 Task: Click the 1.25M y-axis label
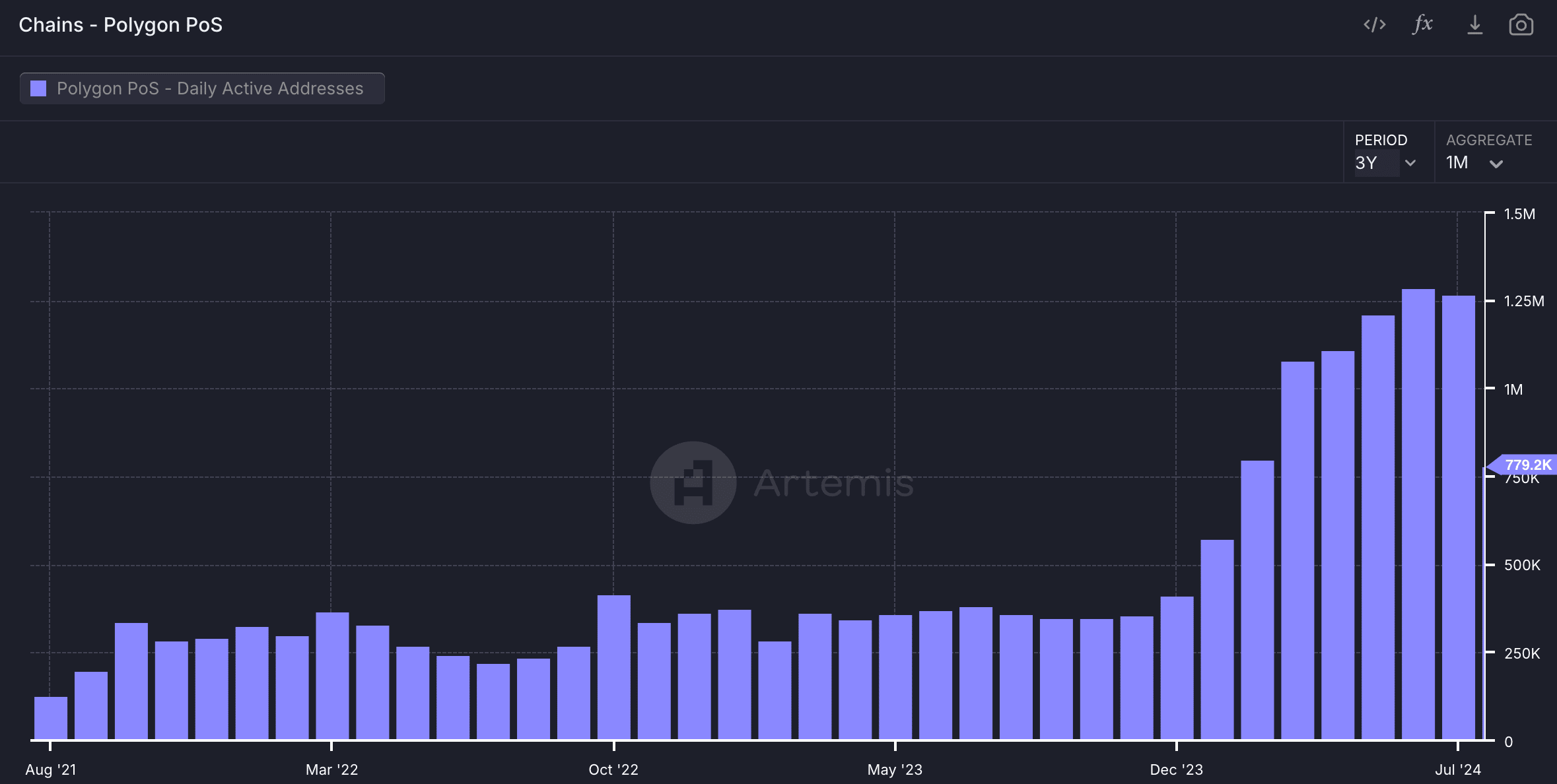tap(1524, 301)
